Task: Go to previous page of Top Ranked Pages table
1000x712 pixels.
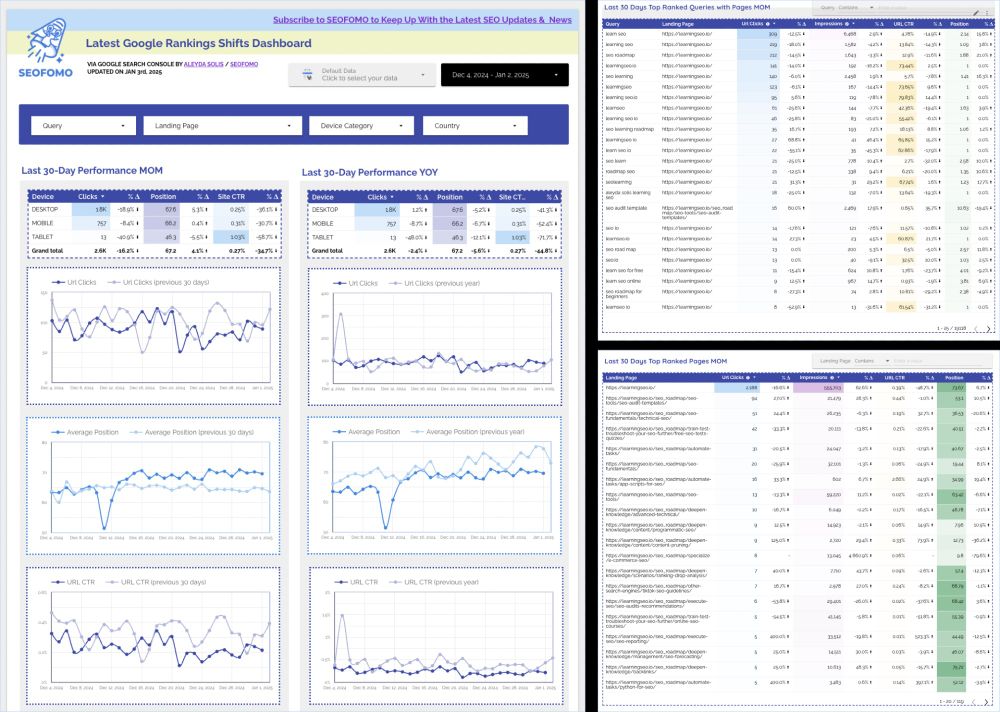Action: tap(976, 702)
